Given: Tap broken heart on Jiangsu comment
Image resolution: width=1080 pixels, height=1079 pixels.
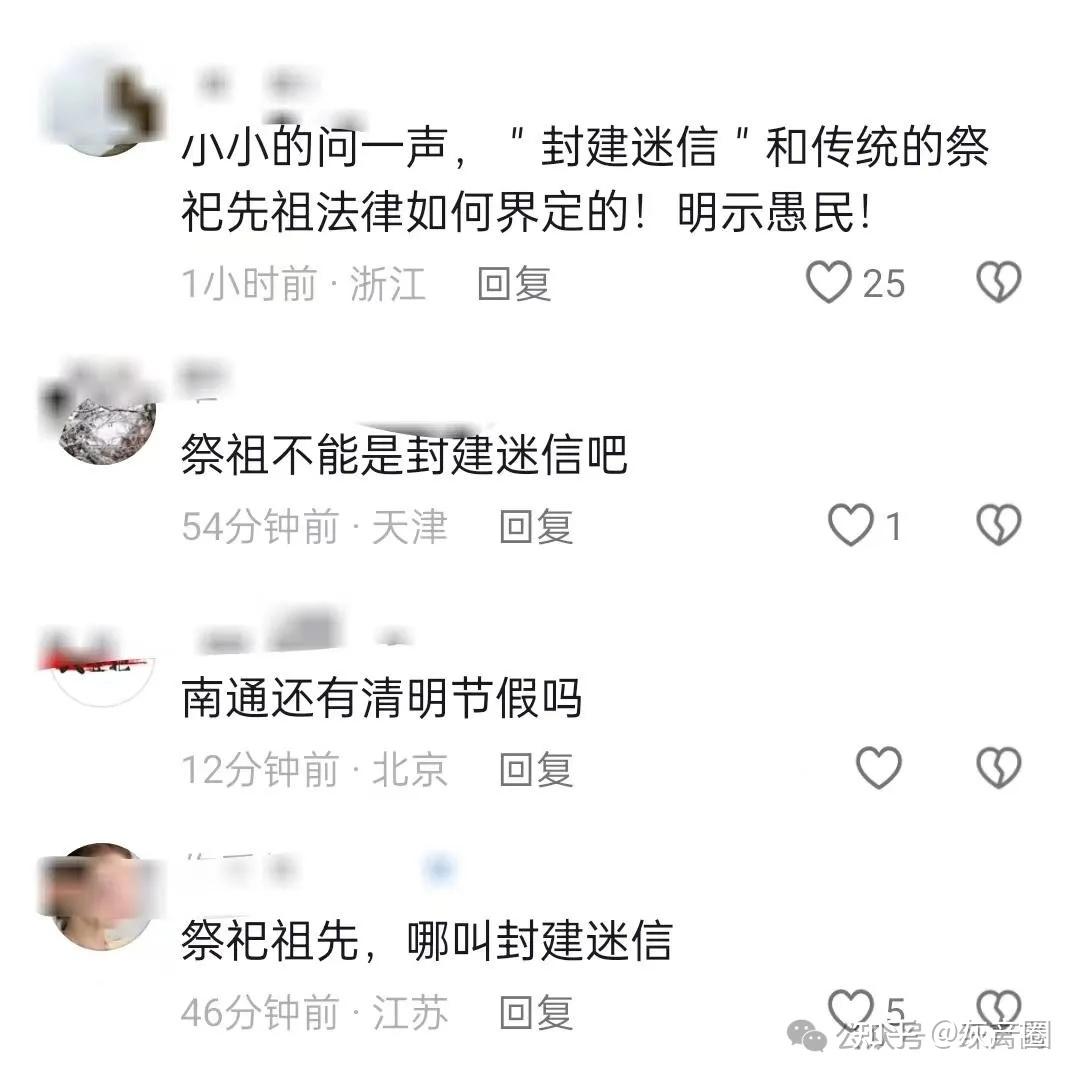Looking at the screenshot, I should [999, 1010].
